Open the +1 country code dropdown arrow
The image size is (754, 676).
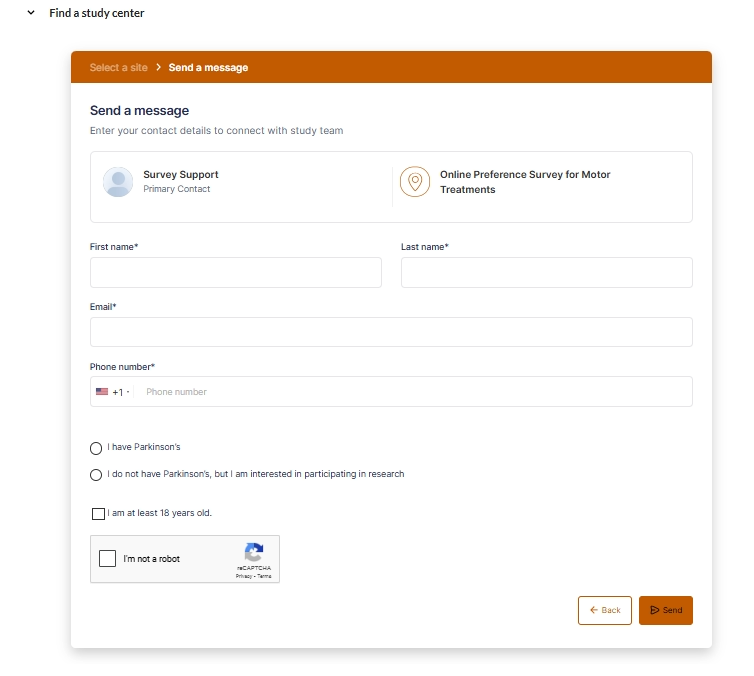click(x=128, y=392)
